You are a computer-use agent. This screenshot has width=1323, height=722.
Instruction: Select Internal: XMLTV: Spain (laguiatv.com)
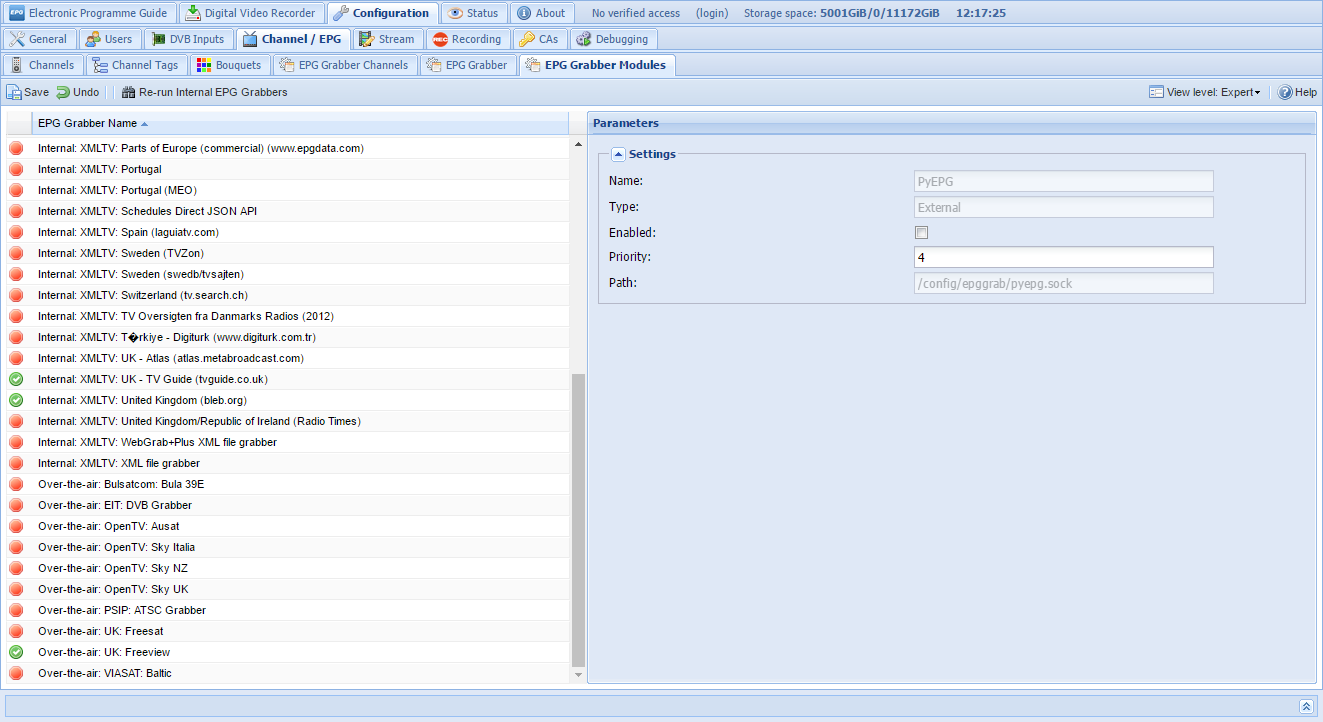[x=288, y=232]
